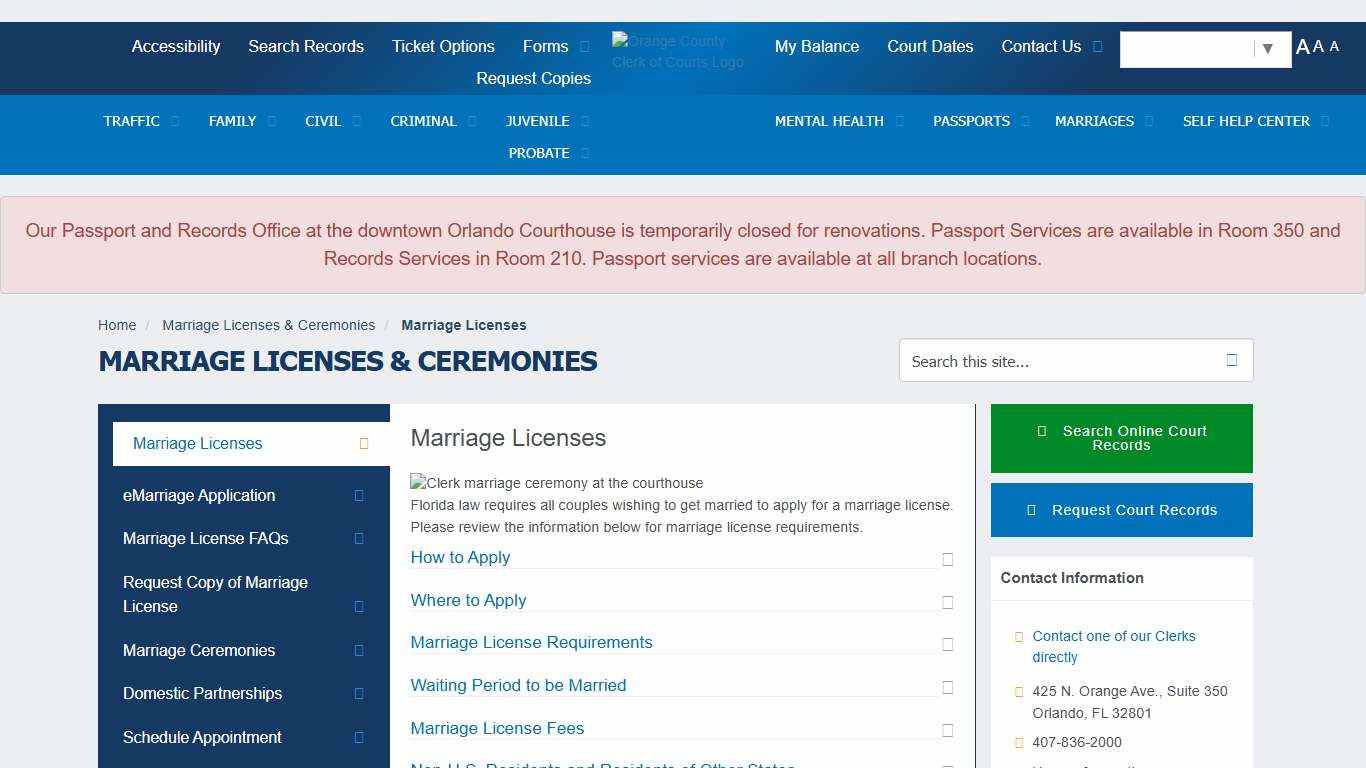Viewport: 1366px width, 768px height.
Task: Click the icon beside Schedule Appointment
Action: [359, 737]
